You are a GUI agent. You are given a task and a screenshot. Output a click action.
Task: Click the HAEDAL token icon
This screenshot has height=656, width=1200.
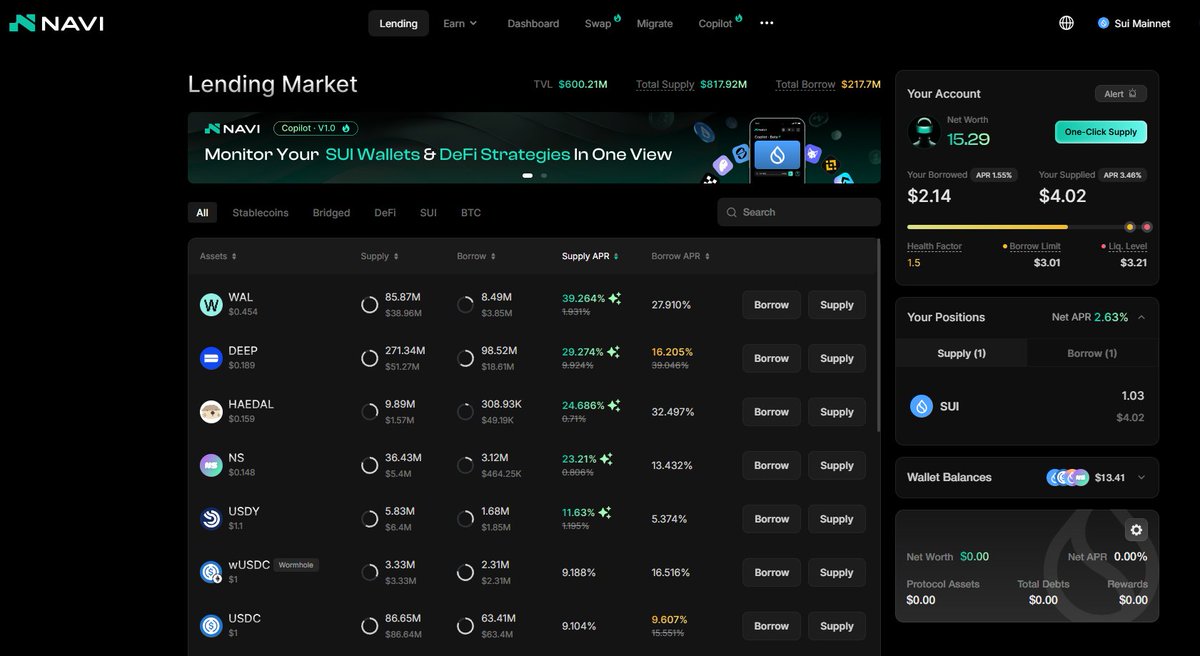(x=211, y=412)
